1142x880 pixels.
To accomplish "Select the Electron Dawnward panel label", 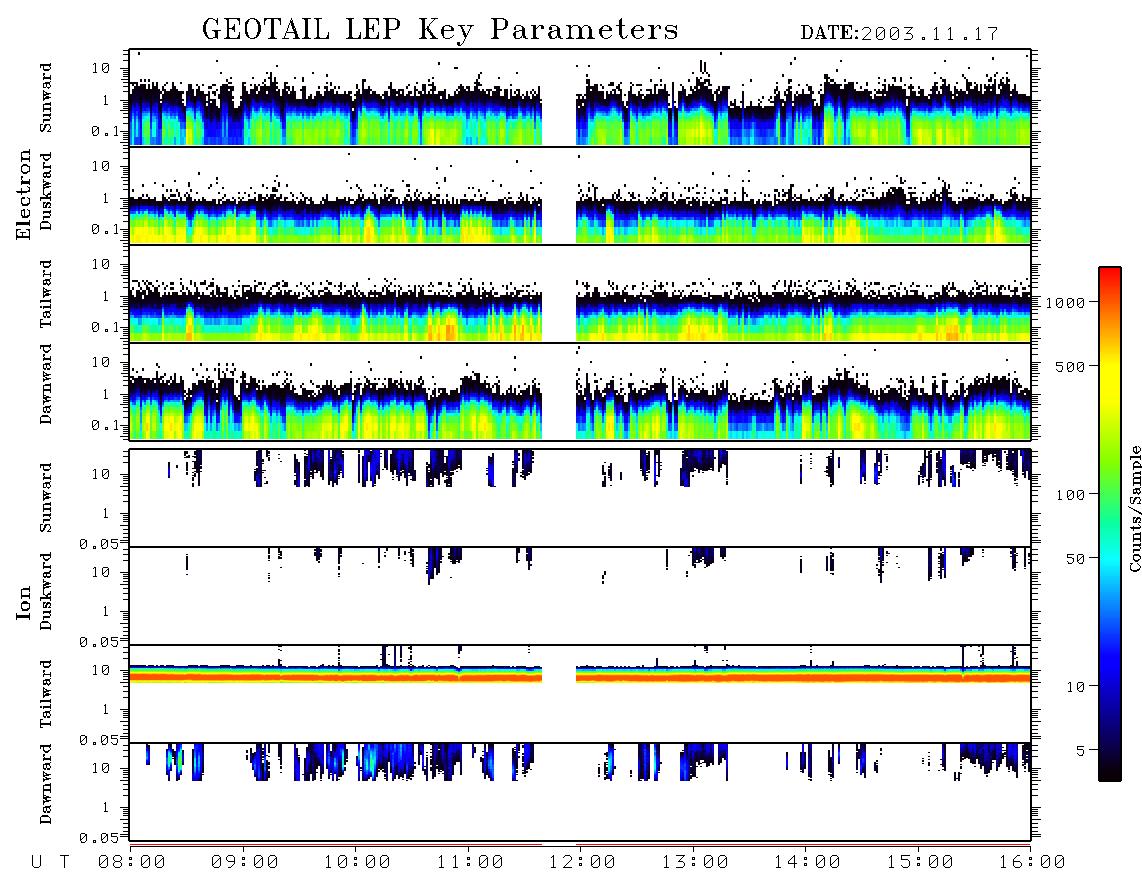I will pyautogui.click(x=46, y=384).
